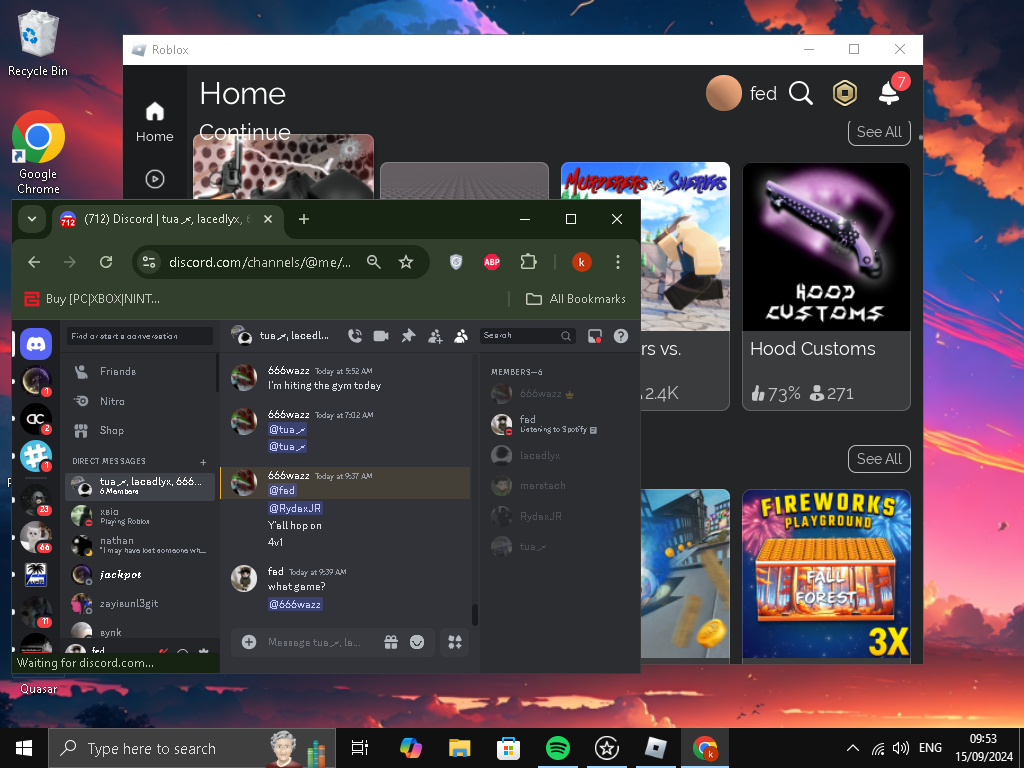This screenshot has width=1024, height=768.
Task: Show hidden system tray icons
Action: tap(852, 748)
